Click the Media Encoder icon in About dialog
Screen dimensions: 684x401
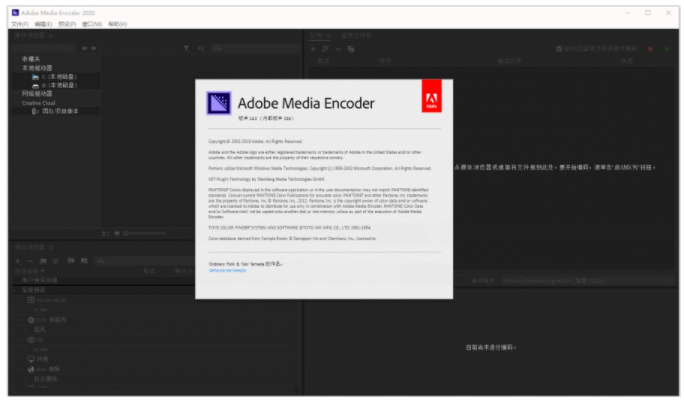pos(219,103)
